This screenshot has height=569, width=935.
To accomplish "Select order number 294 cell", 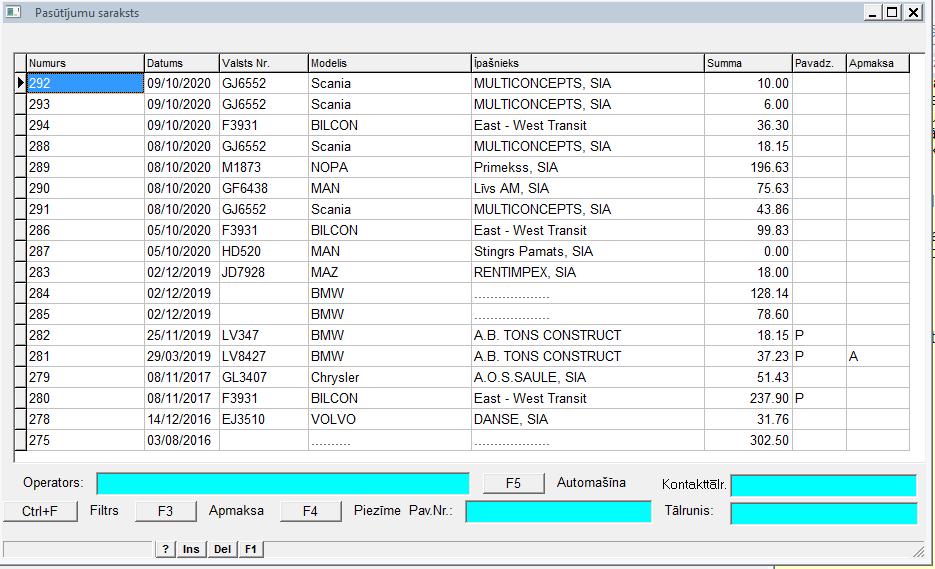I will point(85,125).
